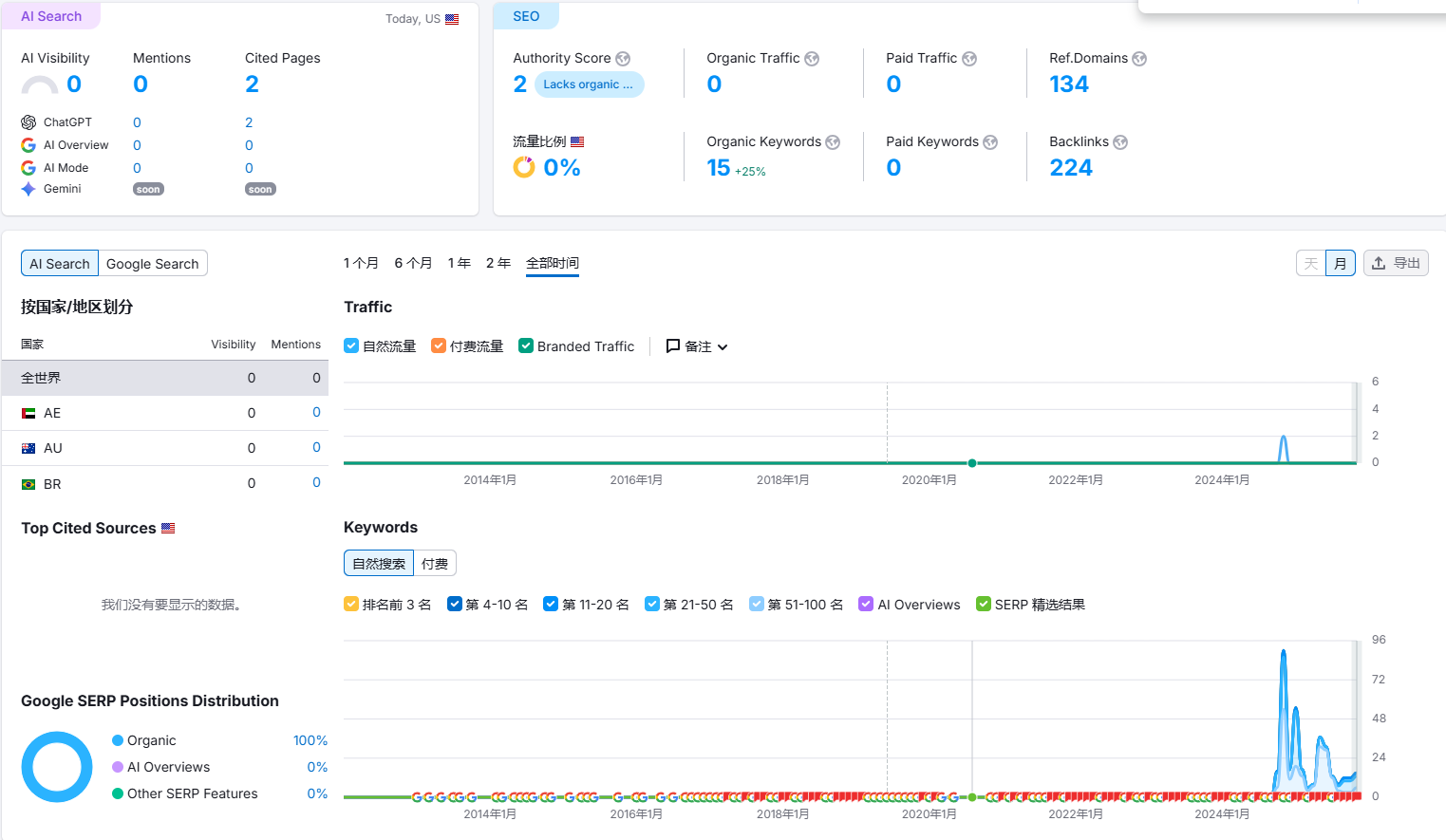Viewport: 1446px width, 840px height.
Task: Disable the AI Overviews keyword checkbox
Action: (866, 605)
